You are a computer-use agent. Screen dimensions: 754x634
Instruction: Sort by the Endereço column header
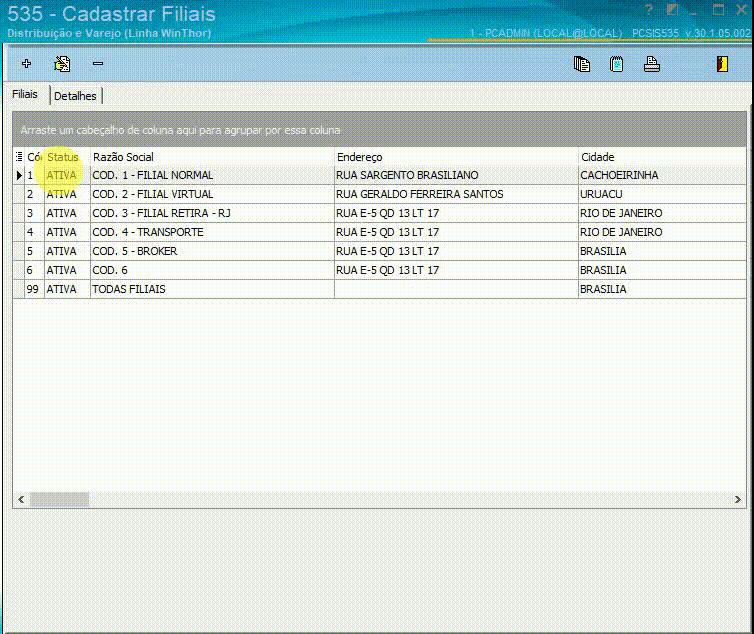[x=456, y=157]
